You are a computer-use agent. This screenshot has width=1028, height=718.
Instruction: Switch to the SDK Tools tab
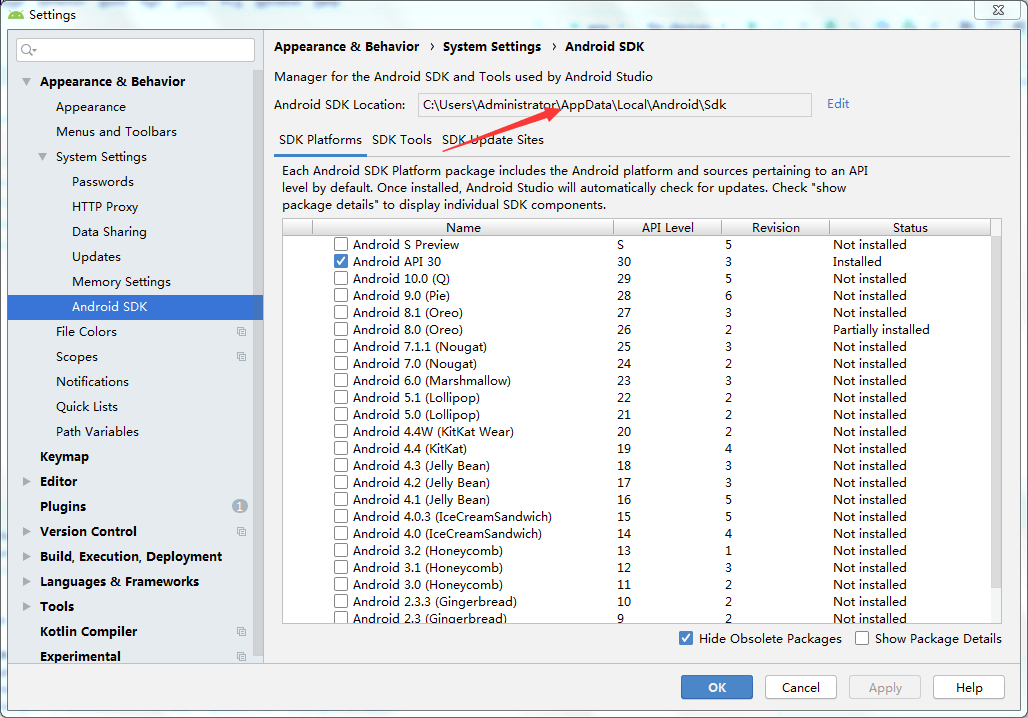tap(402, 140)
